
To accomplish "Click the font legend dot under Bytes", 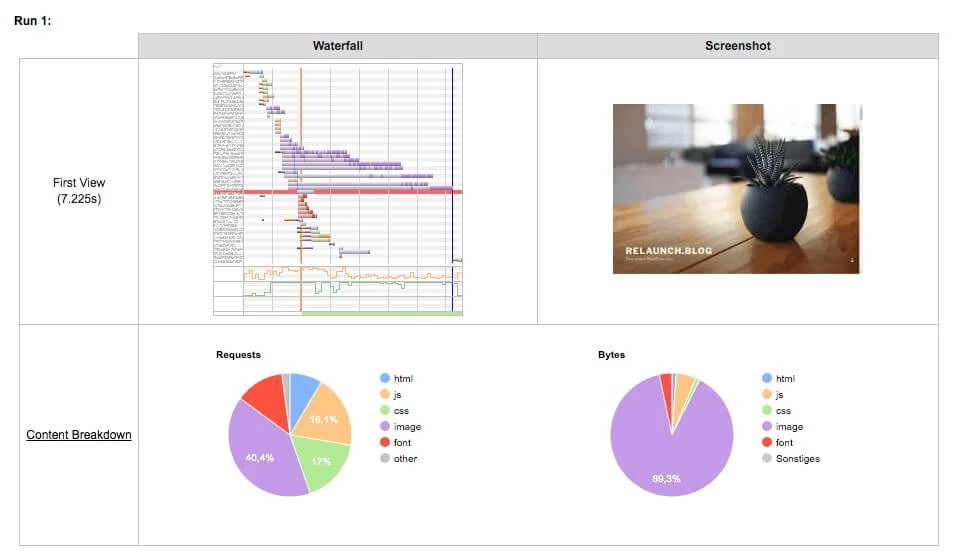I will [767, 442].
